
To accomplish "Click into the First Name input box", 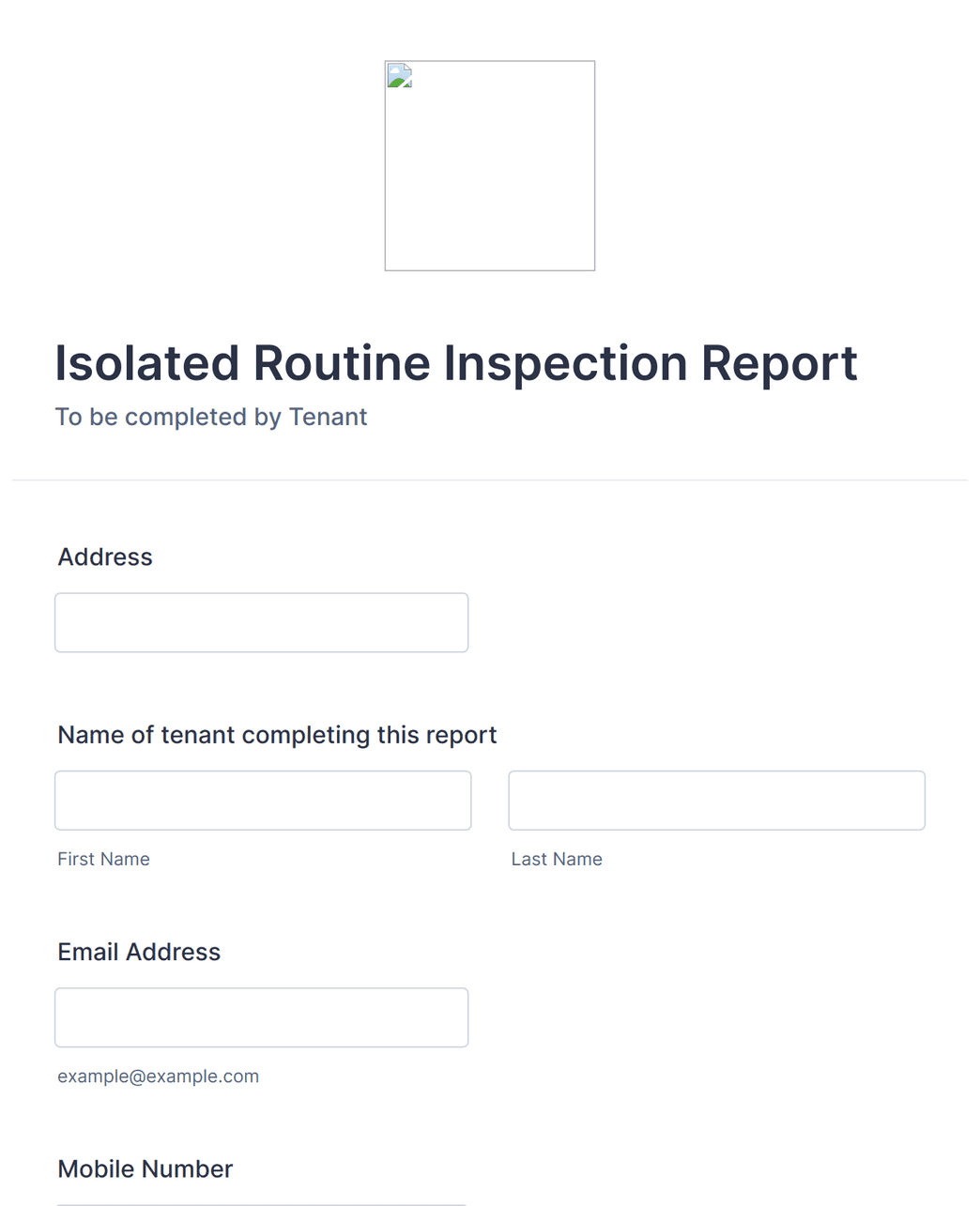I will click(263, 801).
